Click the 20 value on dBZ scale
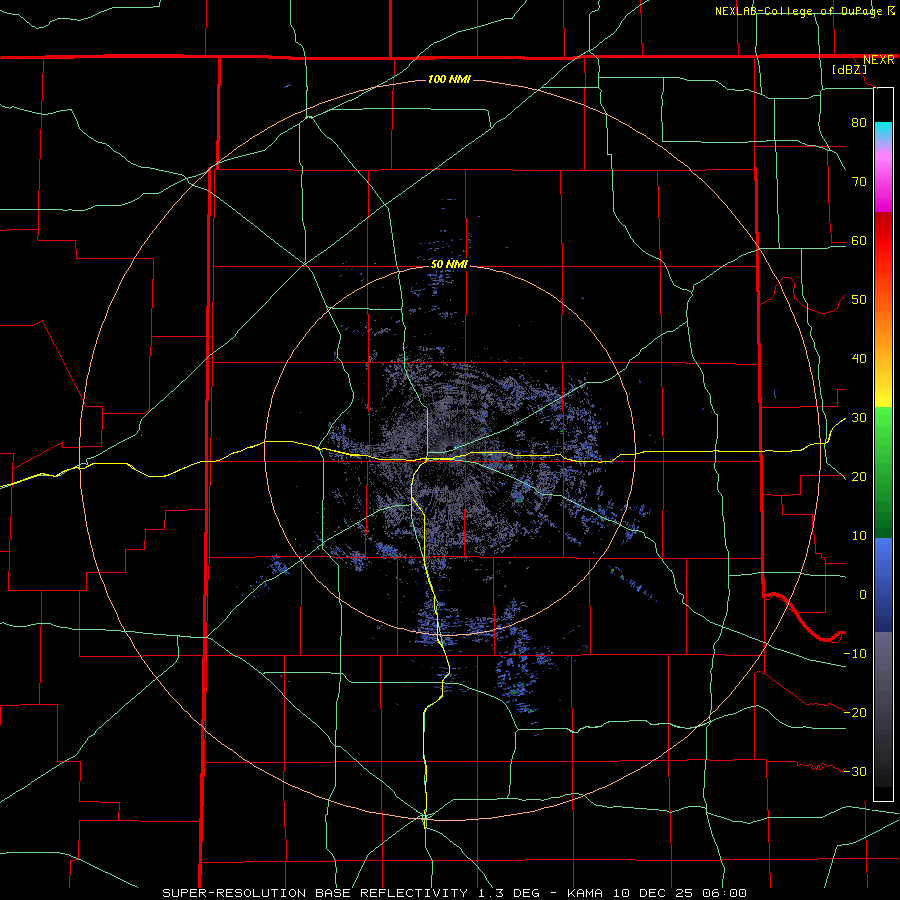 click(x=859, y=477)
